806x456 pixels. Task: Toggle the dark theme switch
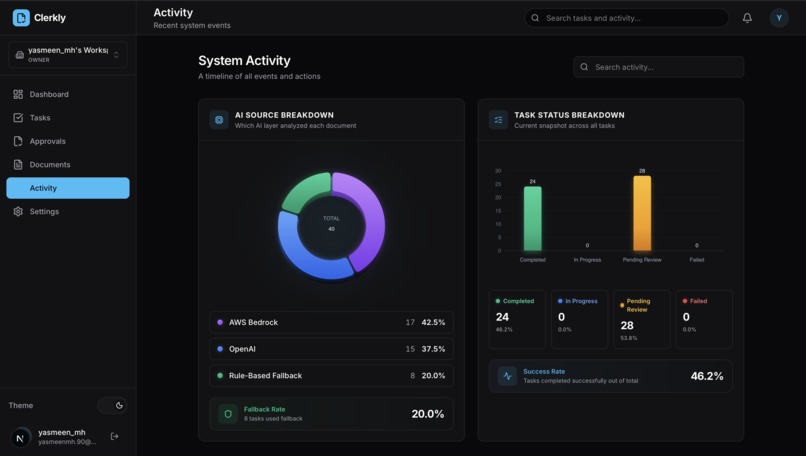click(x=113, y=405)
